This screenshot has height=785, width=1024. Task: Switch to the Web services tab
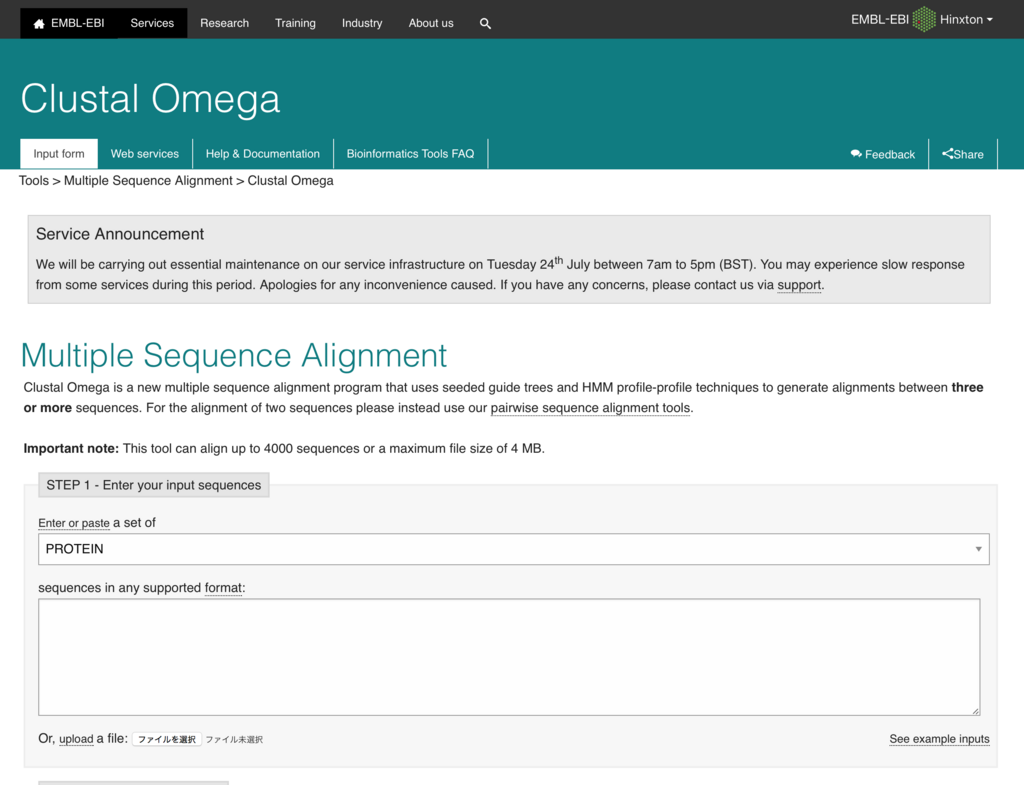click(x=144, y=153)
